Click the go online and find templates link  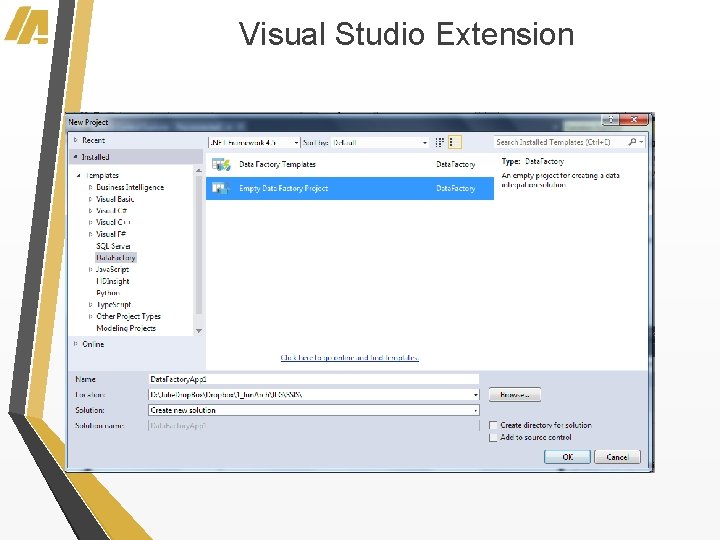[349, 358]
